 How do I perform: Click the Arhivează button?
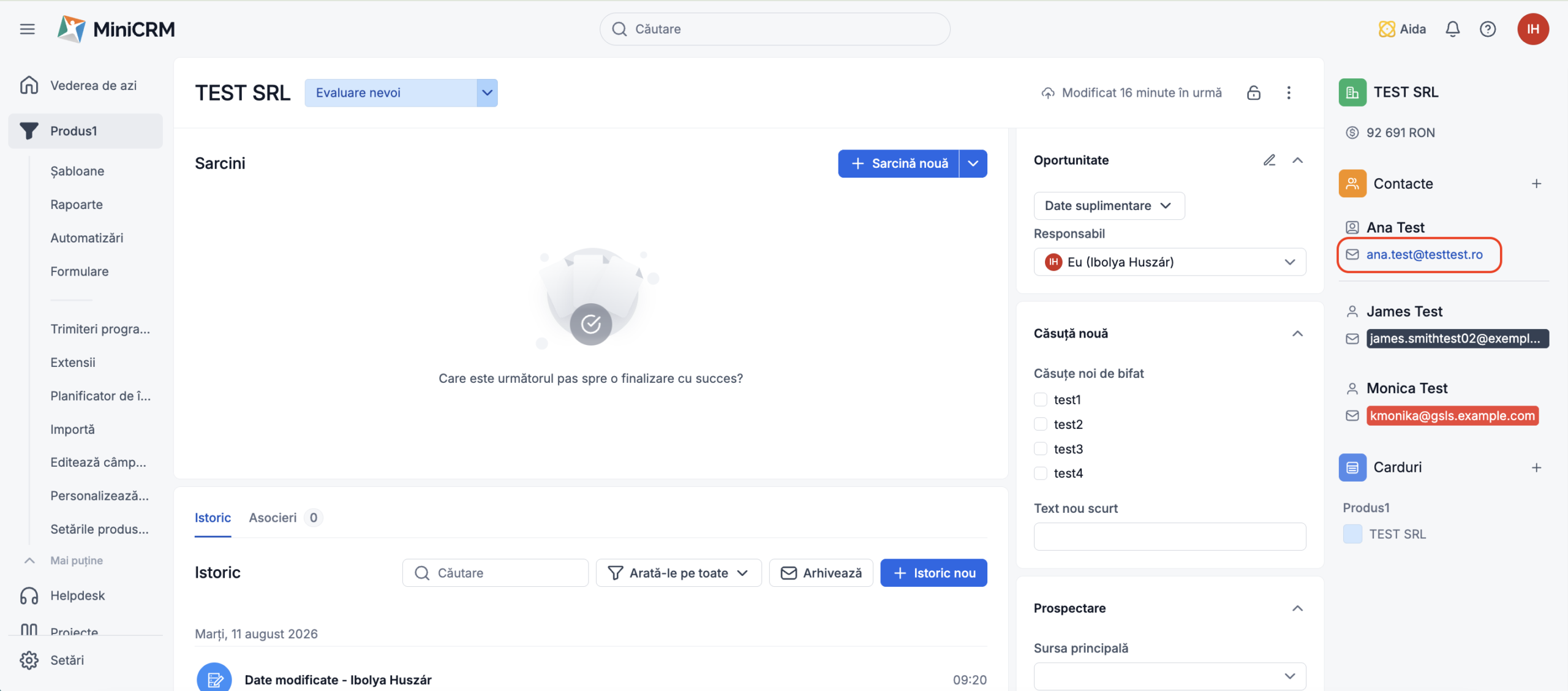tap(821, 573)
